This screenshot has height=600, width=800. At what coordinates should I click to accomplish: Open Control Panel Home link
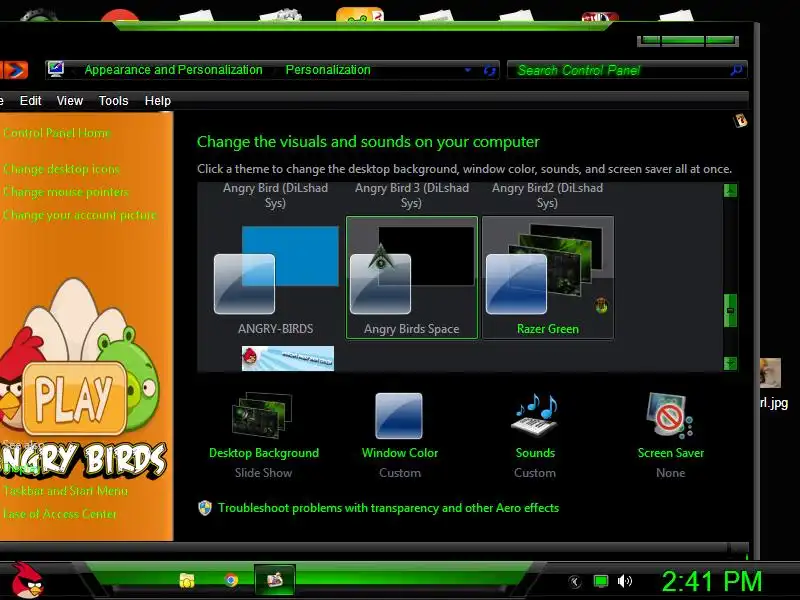pyautogui.click(x=57, y=133)
